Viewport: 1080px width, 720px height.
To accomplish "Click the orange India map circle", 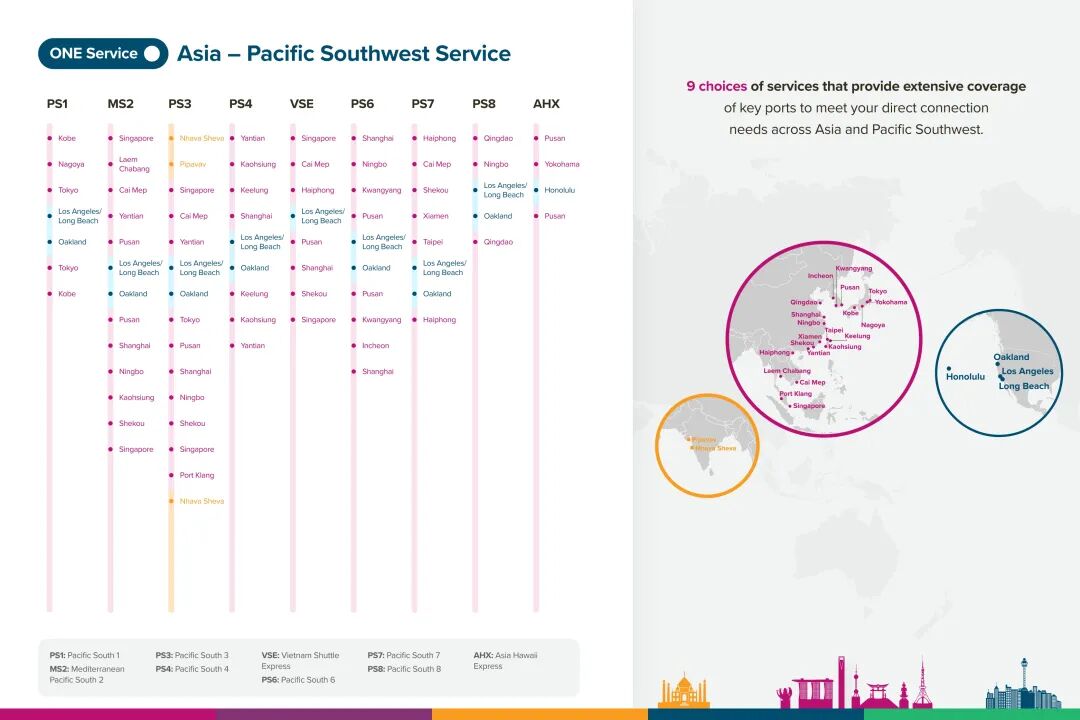I will [x=707, y=446].
